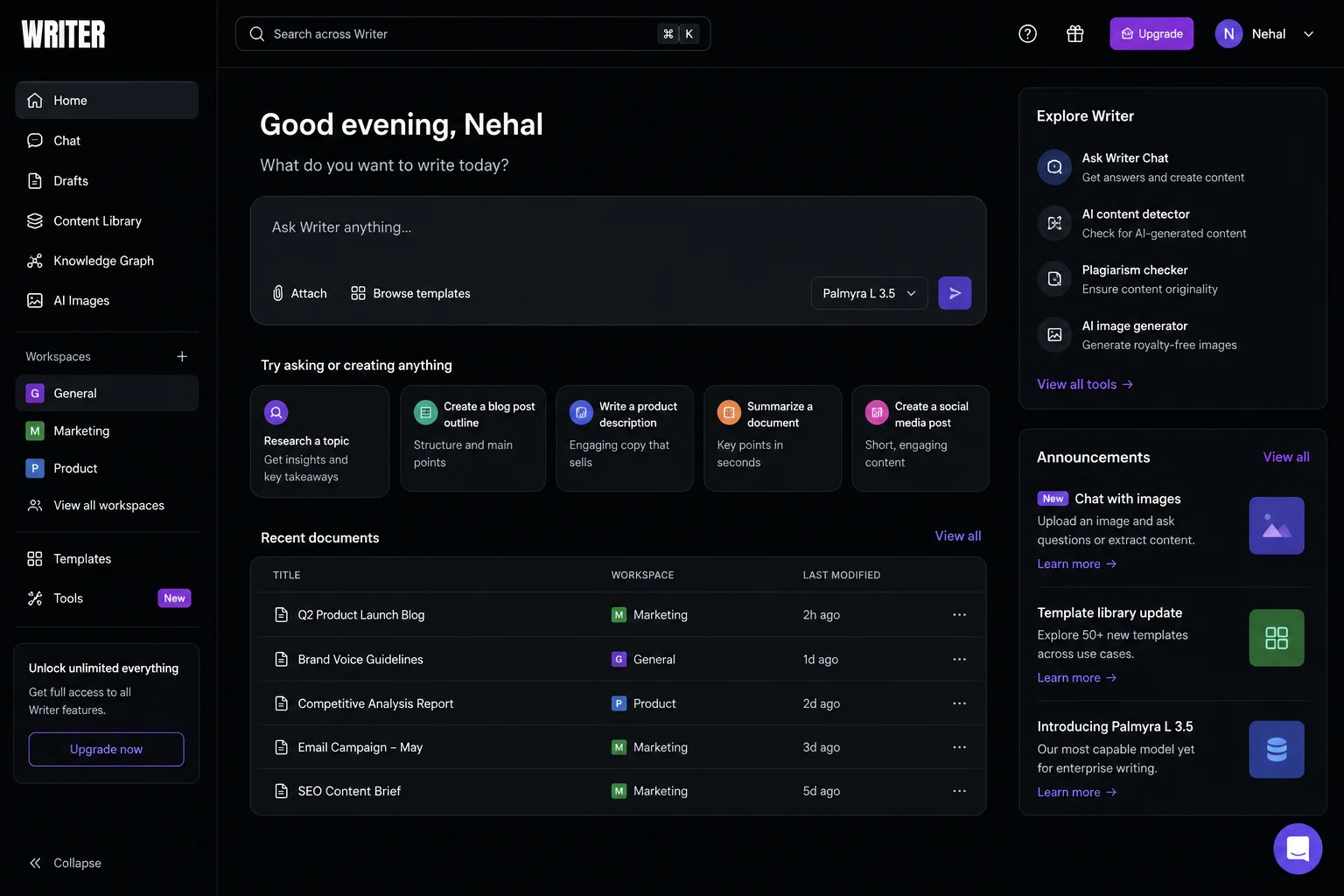Click the AI image generator icon

coord(1054,334)
